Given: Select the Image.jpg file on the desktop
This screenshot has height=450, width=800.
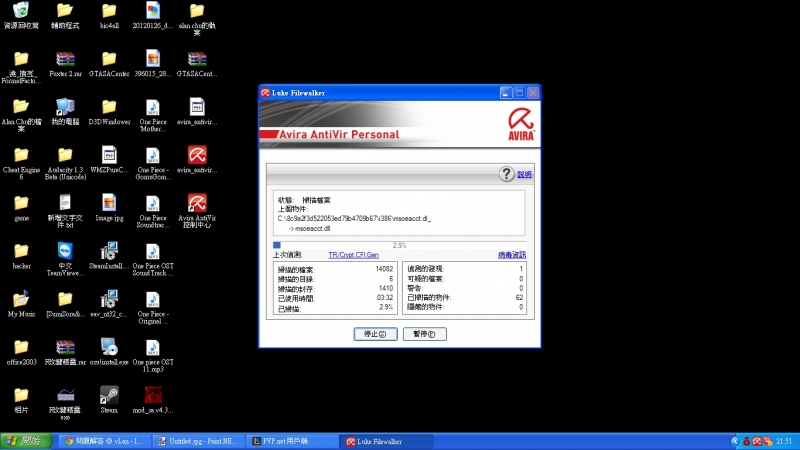Looking at the screenshot, I should [x=109, y=207].
